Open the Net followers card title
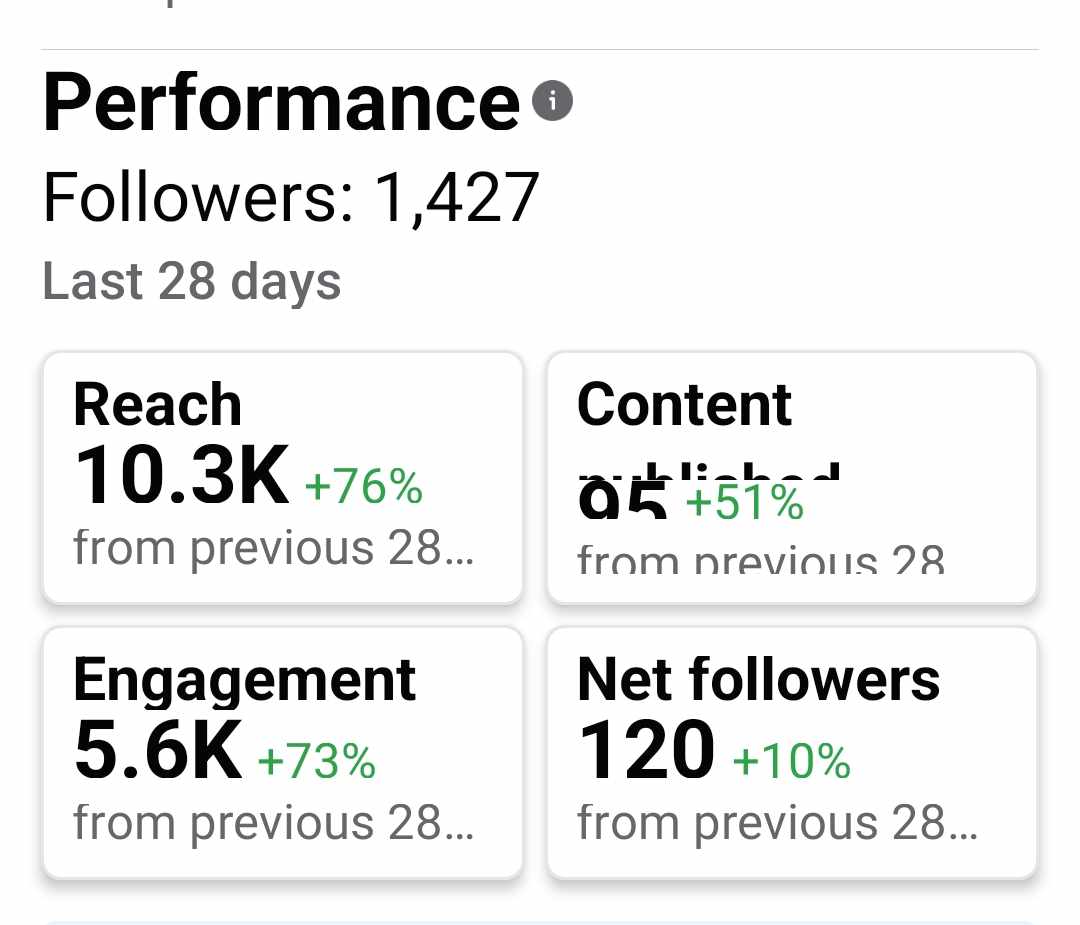The width and height of the screenshot is (1080, 925). (759, 680)
